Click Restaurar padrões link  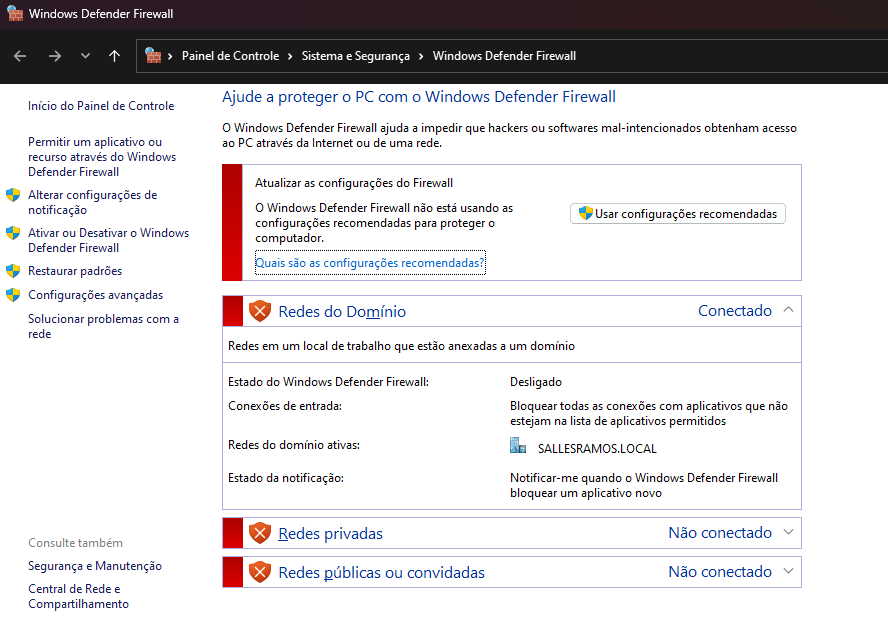click(x=75, y=271)
